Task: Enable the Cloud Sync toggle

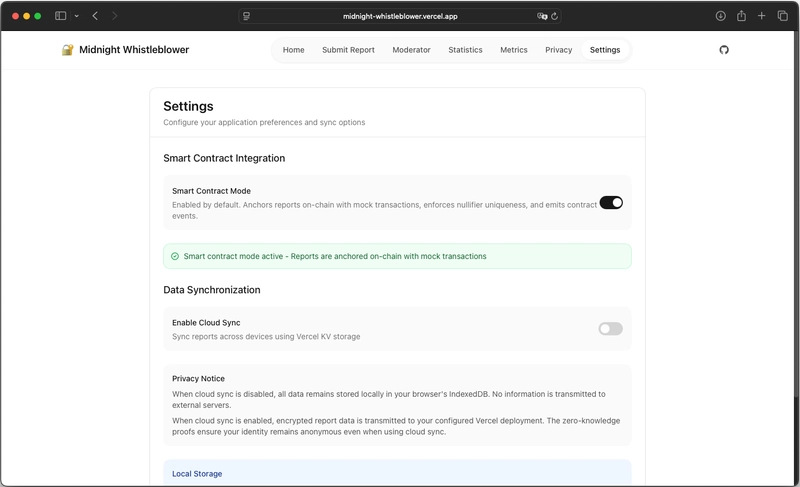Action: (610, 329)
